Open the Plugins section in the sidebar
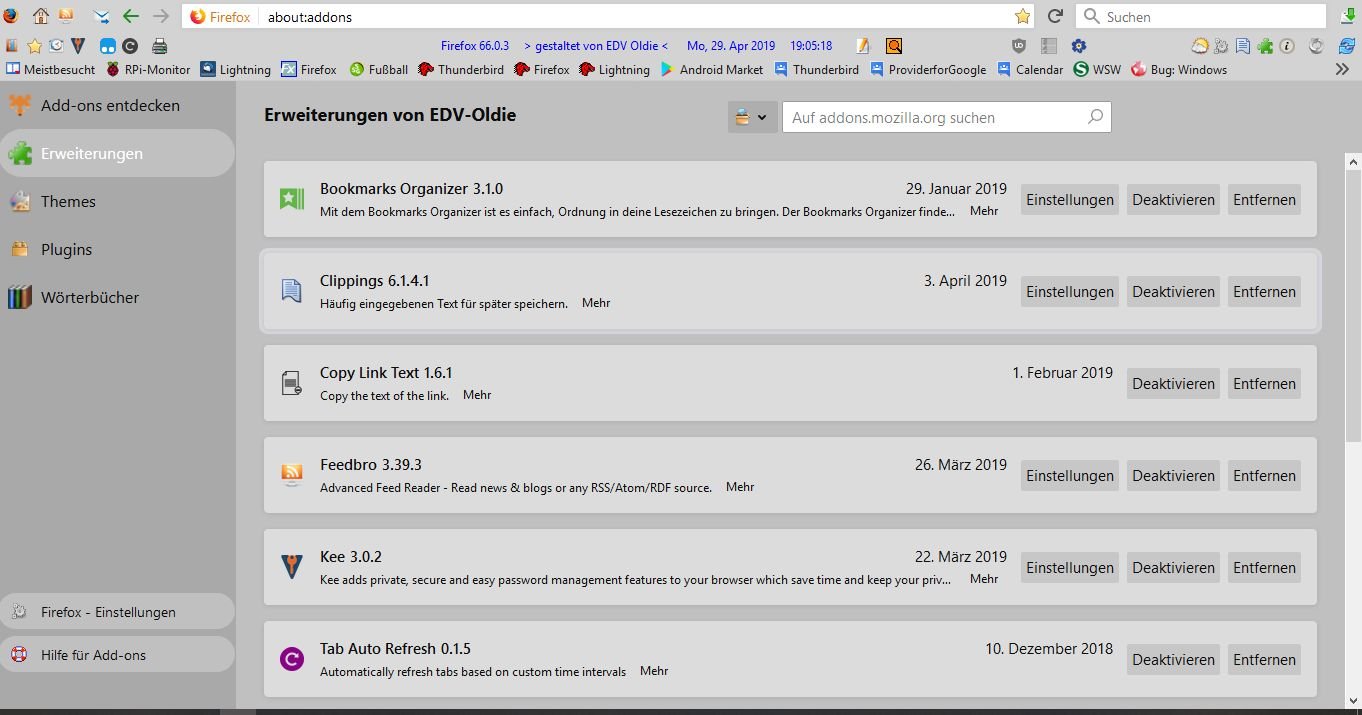 (66, 250)
